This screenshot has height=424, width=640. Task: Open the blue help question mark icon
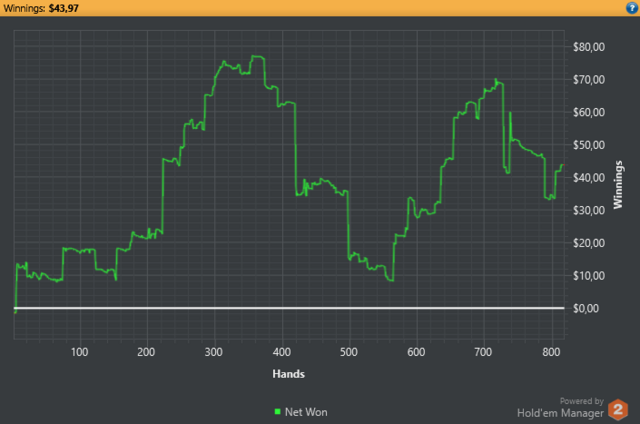pyautogui.click(x=632, y=8)
